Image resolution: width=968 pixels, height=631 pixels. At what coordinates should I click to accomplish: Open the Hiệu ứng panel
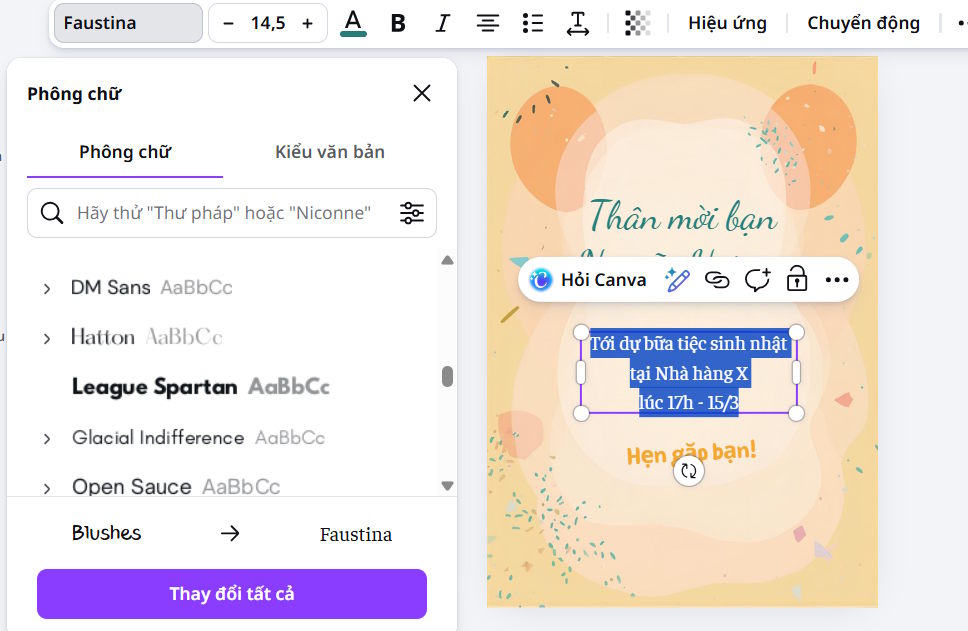(727, 22)
